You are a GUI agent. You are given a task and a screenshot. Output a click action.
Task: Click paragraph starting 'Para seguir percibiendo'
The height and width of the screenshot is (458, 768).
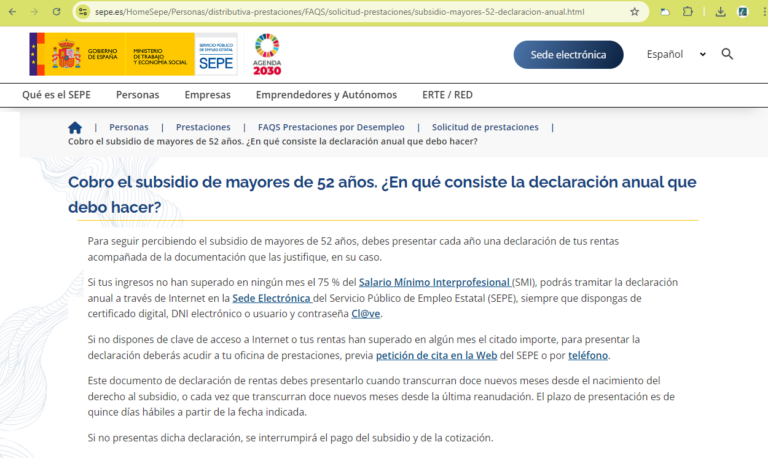(353, 249)
